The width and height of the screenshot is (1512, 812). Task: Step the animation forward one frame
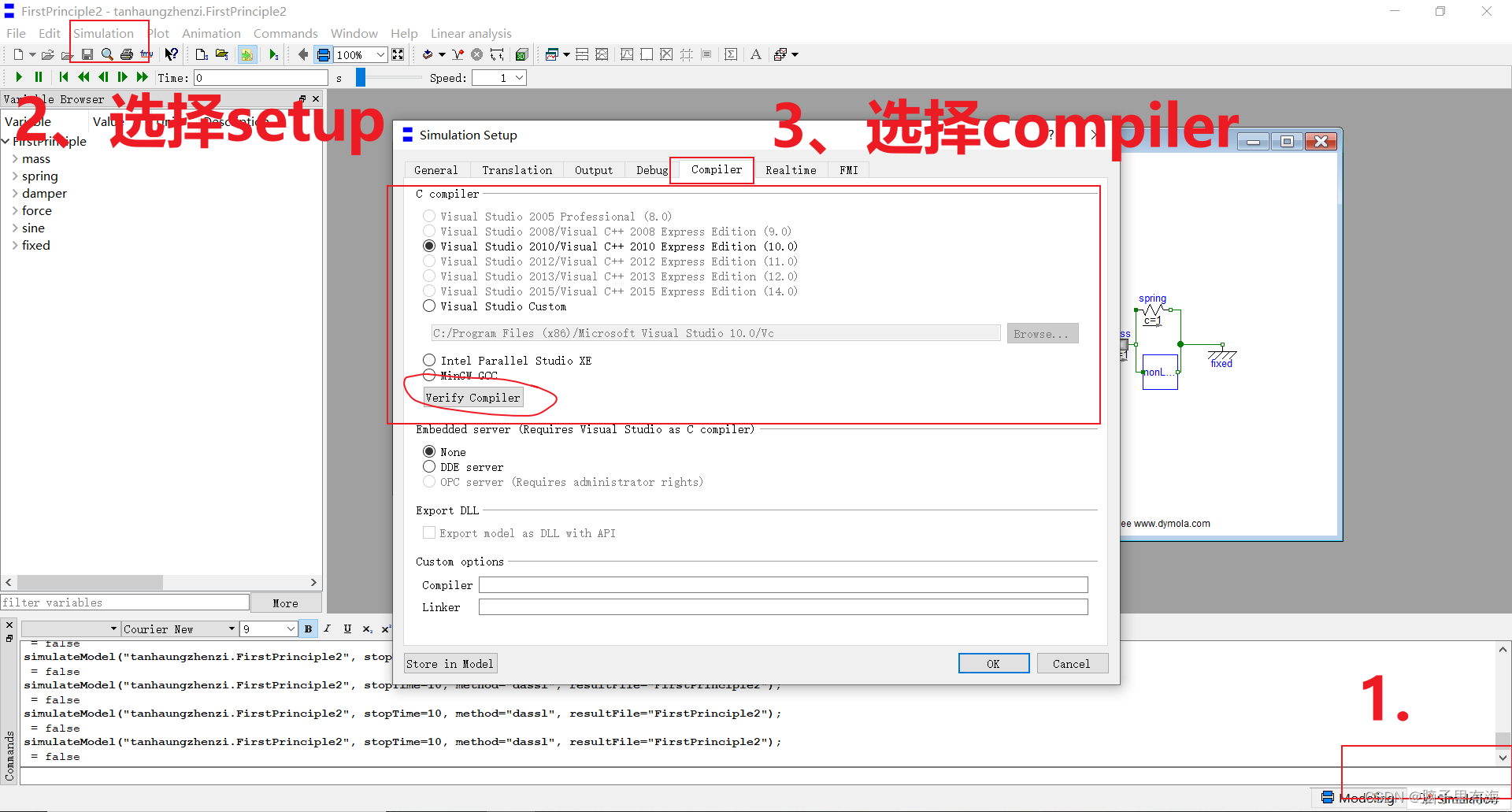pyautogui.click(x=122, y=77)
